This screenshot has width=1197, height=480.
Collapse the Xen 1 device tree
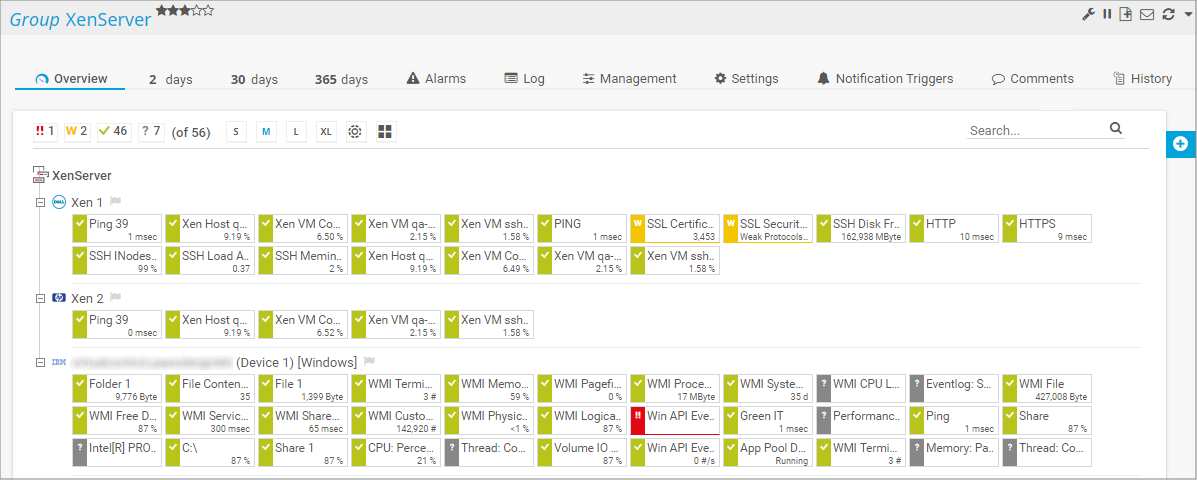pyautogui.click(x=41, y=202)
